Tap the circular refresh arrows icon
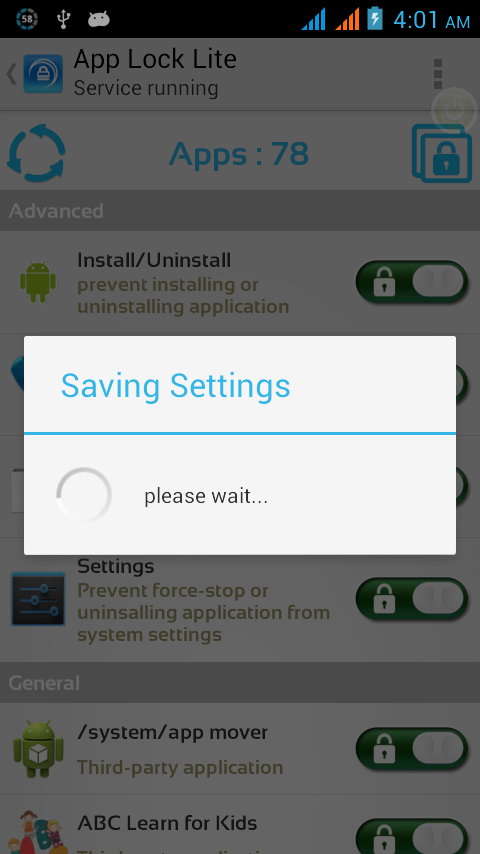 coord(36,153)
